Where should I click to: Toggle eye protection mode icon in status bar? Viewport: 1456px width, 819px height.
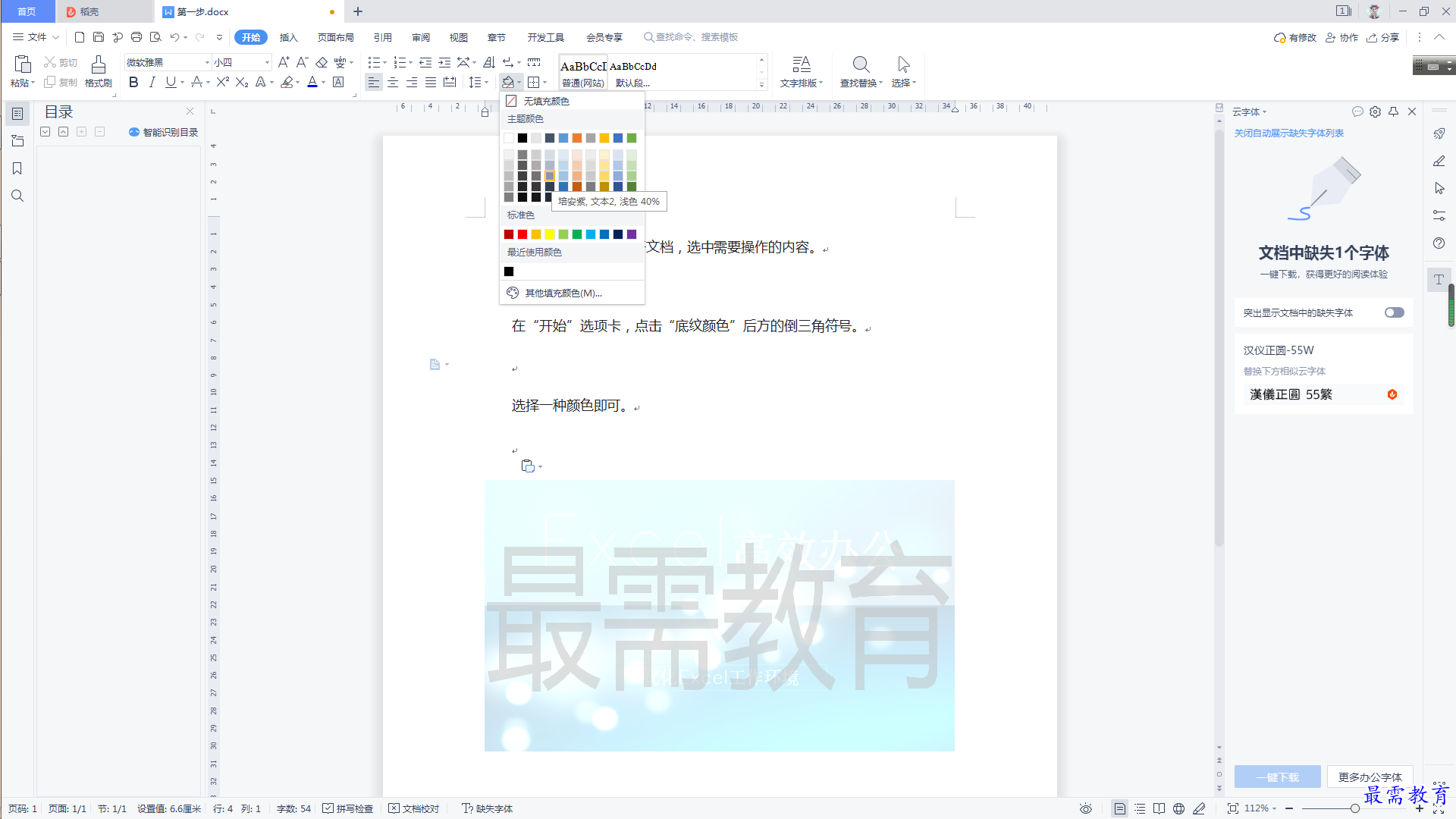pos(1086,808)
